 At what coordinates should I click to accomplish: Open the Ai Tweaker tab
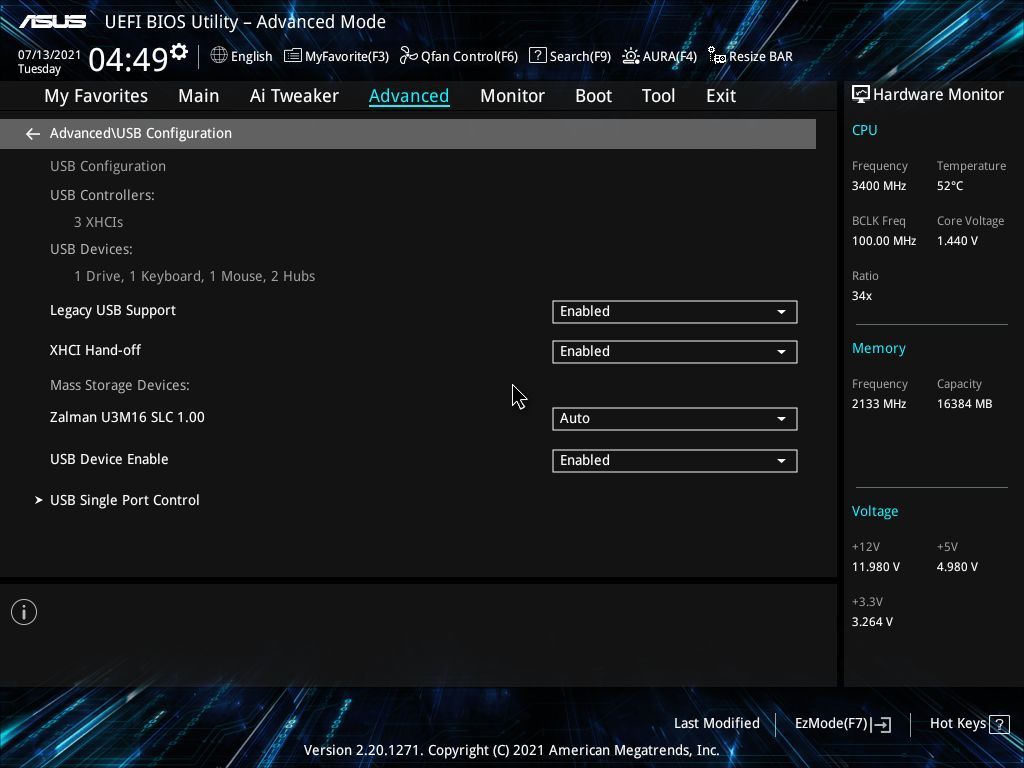click(x=294, y=96)
